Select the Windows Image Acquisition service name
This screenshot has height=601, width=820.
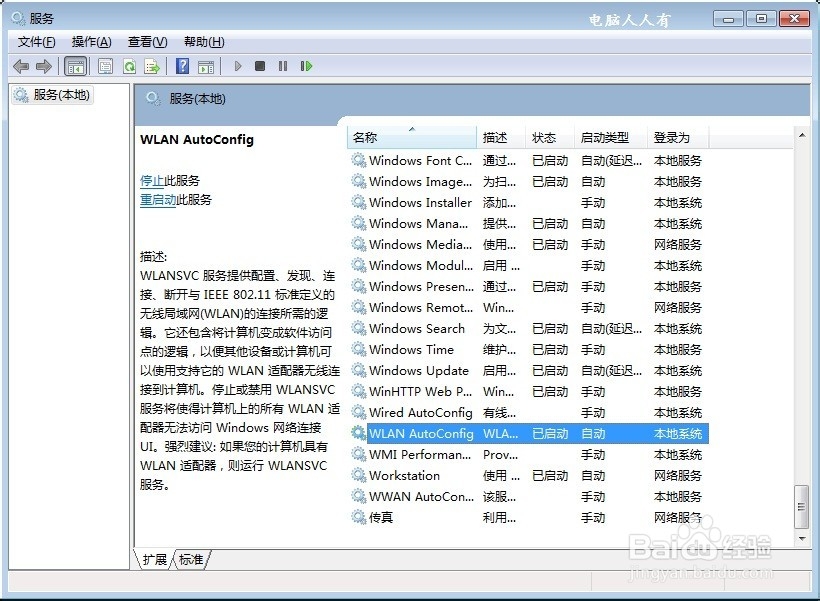click(420, 182)
